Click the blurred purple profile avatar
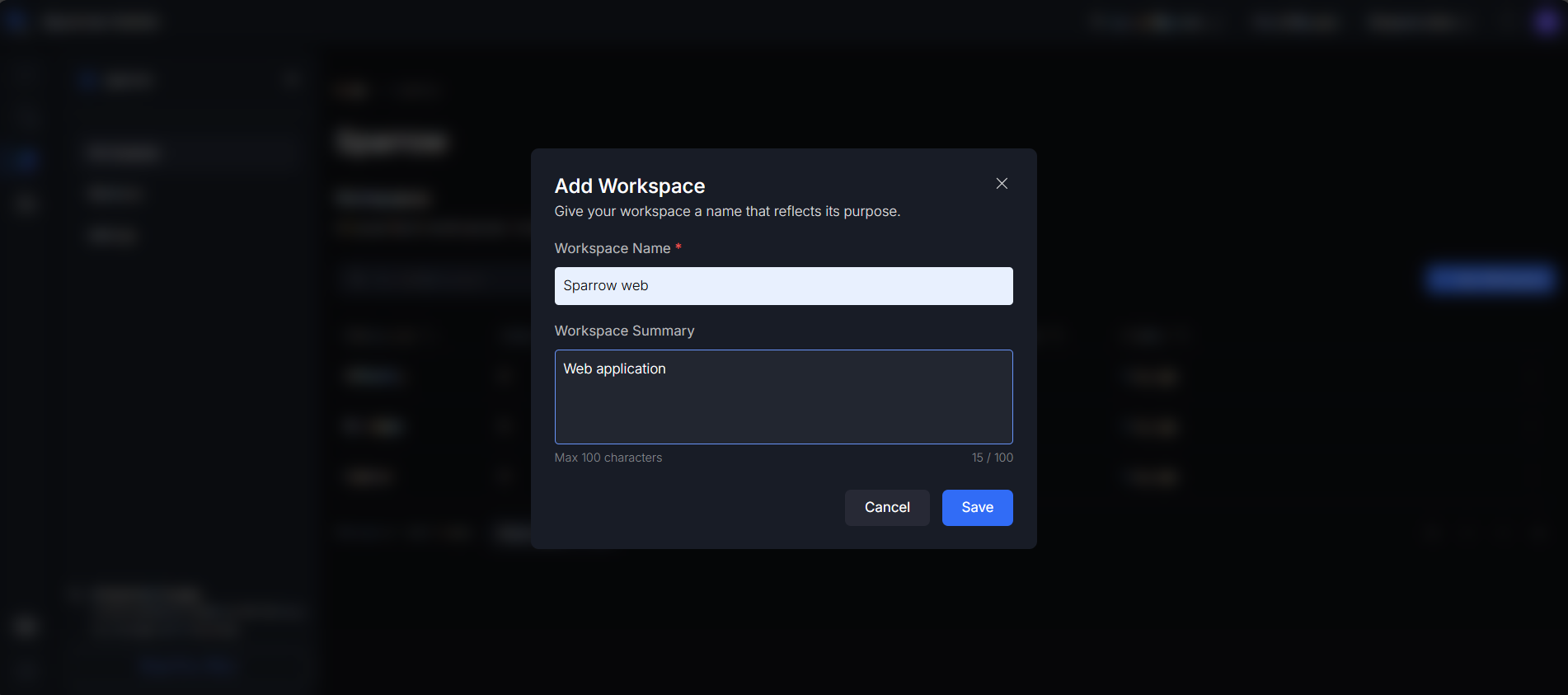This screenshot has height=695, width=1568. coord(1546,21)
